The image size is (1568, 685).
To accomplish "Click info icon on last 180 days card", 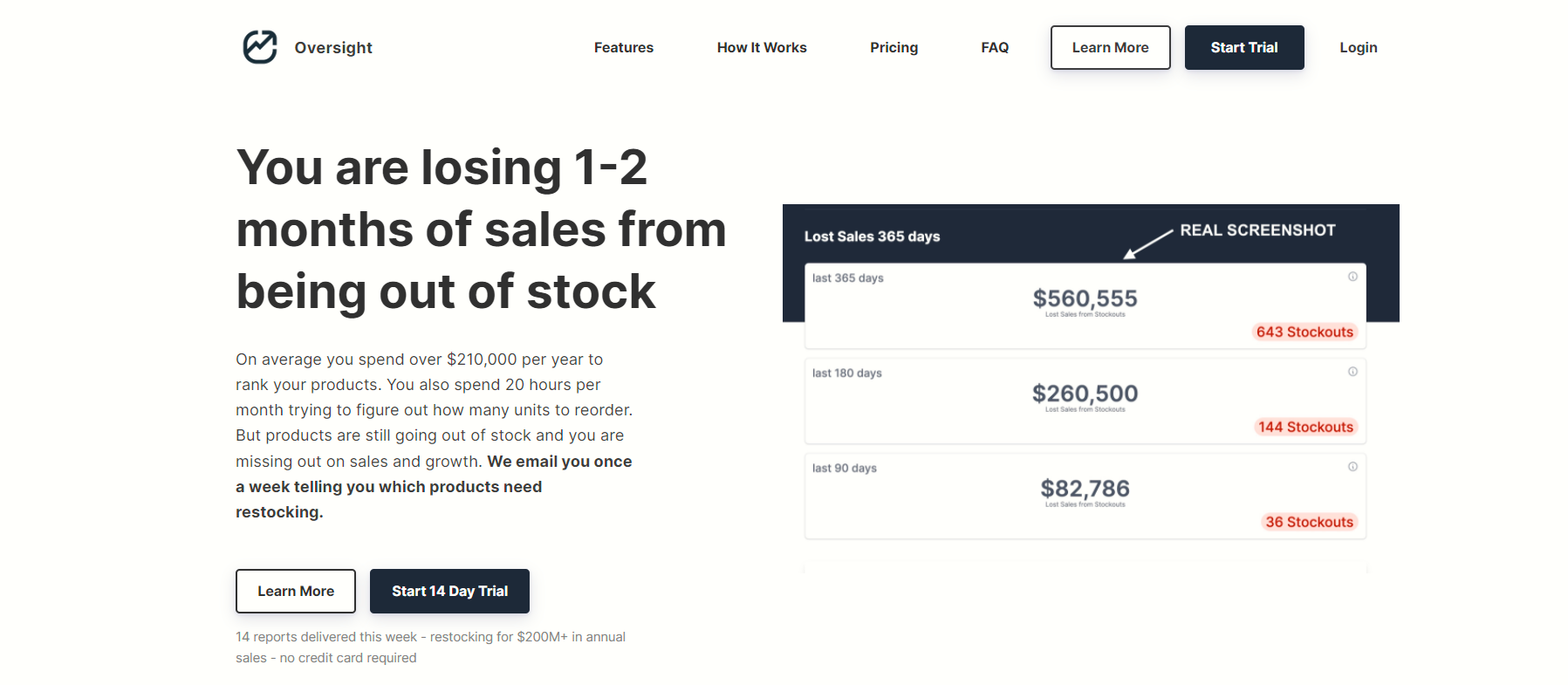I will [1352, 372].
